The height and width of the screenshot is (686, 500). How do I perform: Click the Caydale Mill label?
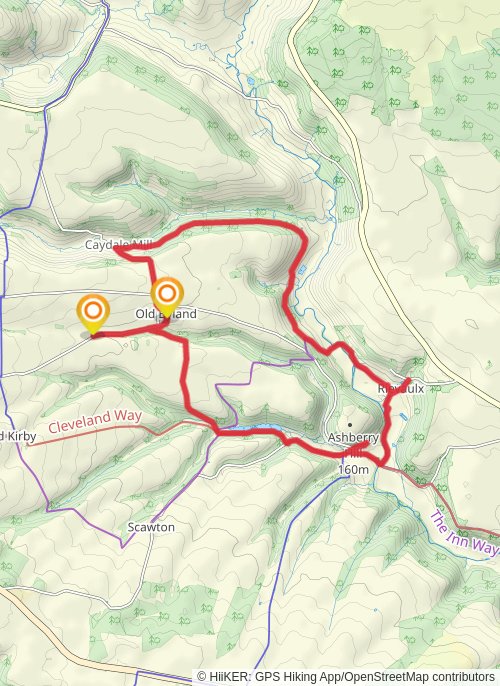(x=118, y=245)
